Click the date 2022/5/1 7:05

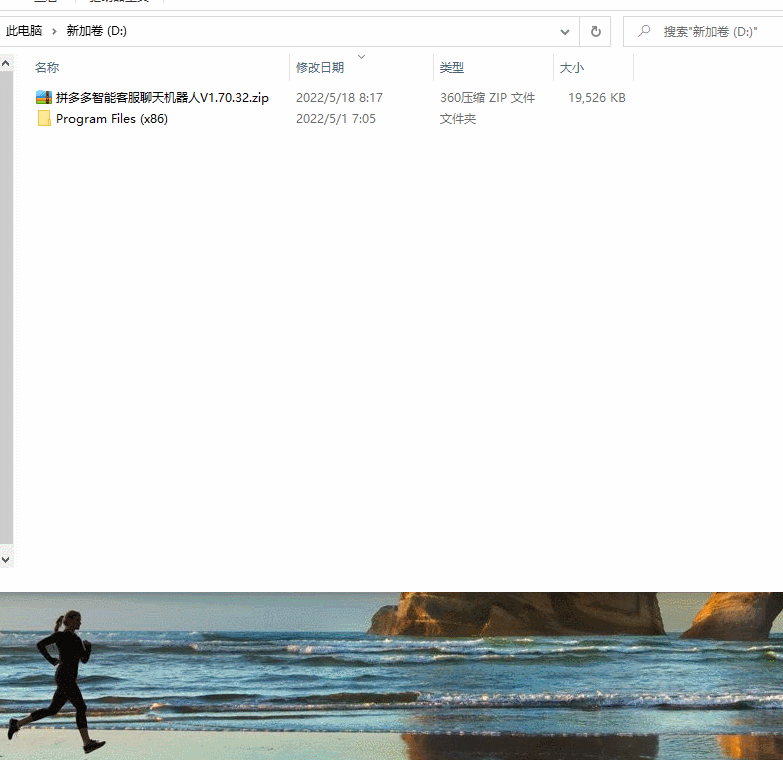pyautogui.click(x=336, y=119)
